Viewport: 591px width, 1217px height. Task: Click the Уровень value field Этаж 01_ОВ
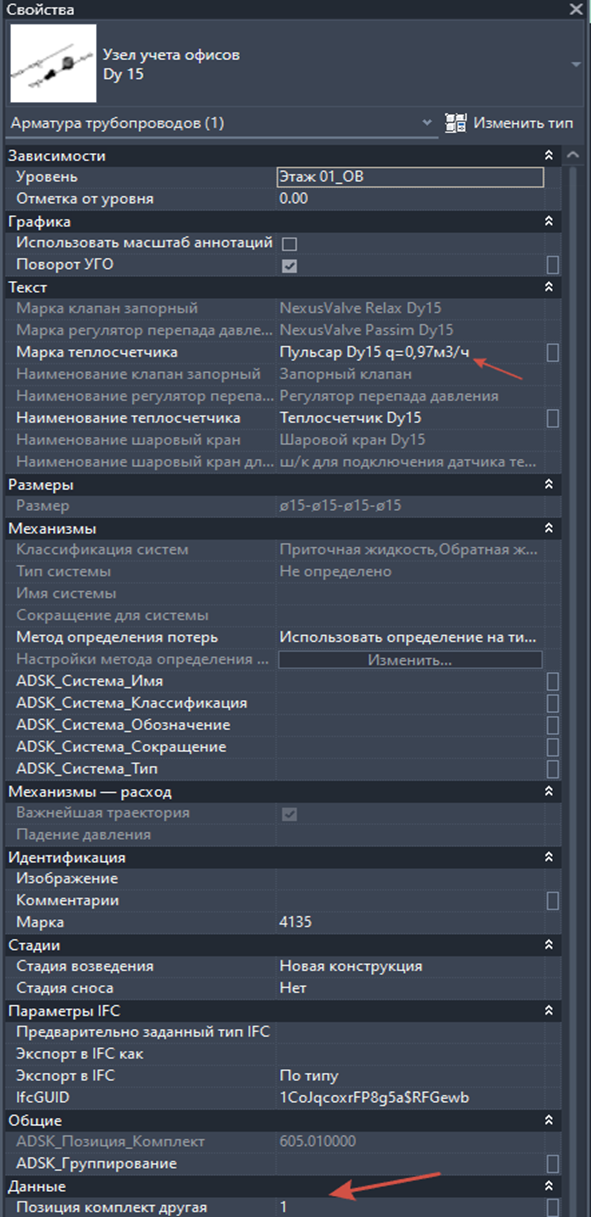(x=410, y=178)
